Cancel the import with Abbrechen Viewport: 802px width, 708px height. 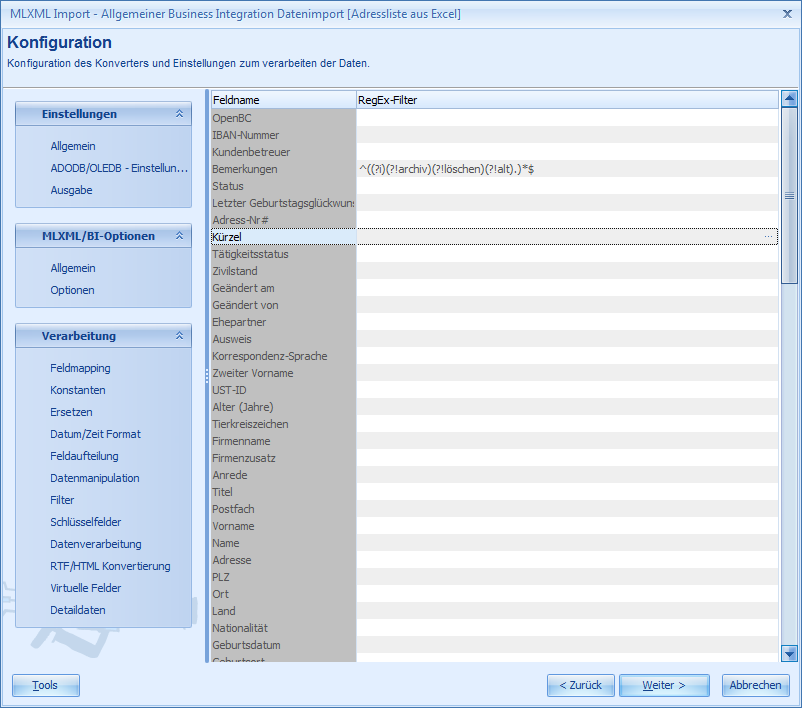[755, 684]
